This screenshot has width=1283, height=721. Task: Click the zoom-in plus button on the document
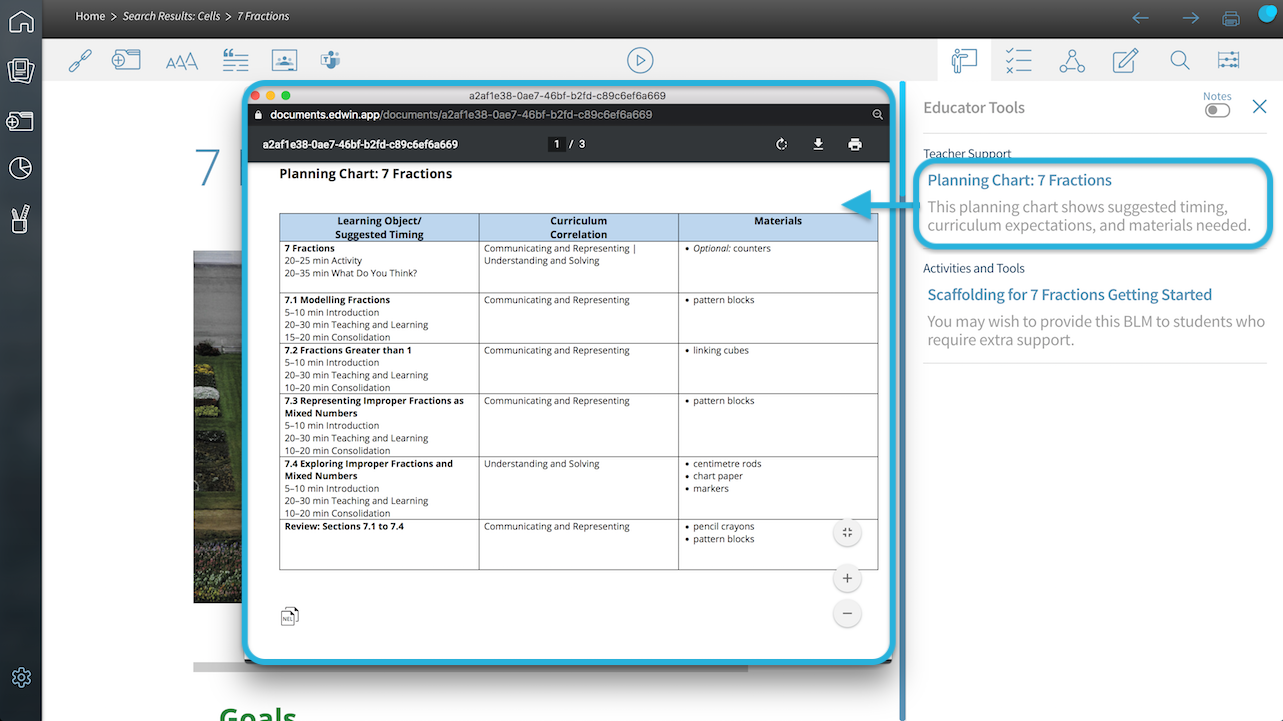pyautogui.click(x=847, y=578)
